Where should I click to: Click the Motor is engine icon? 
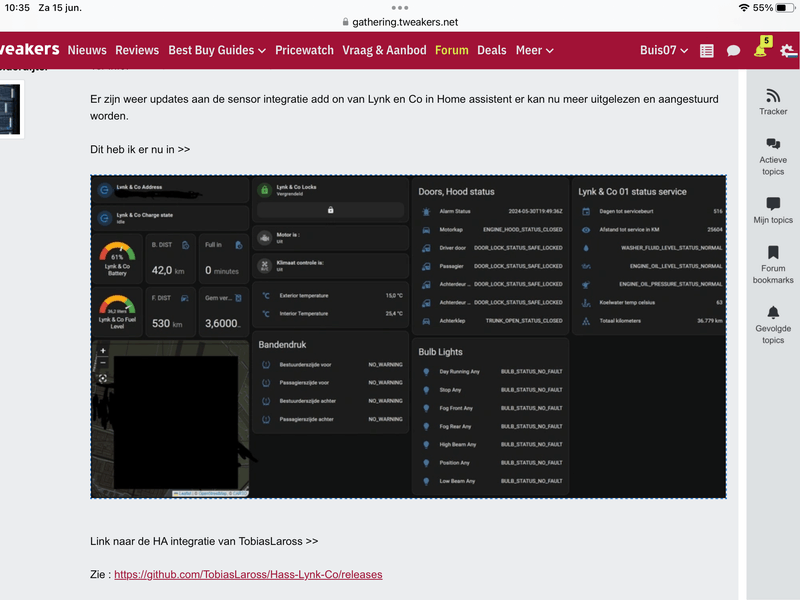264,238
